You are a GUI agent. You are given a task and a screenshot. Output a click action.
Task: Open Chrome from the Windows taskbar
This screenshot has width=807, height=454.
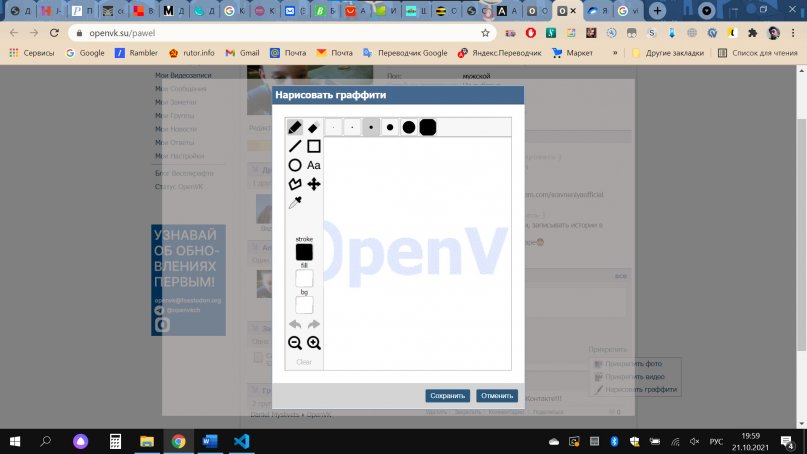[x=179, y=442]
